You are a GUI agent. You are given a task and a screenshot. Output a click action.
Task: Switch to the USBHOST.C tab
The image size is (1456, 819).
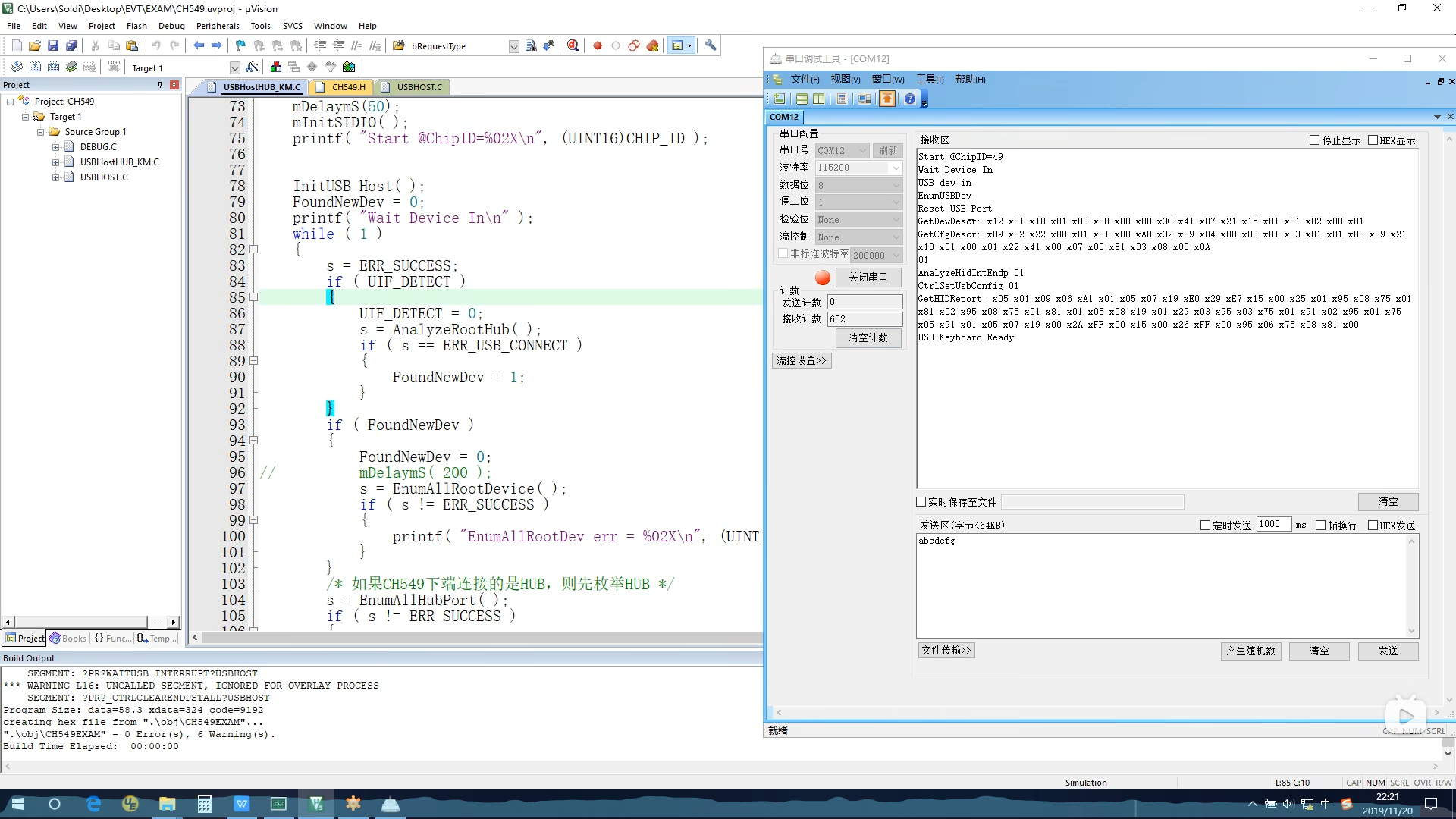click(419, 87)
